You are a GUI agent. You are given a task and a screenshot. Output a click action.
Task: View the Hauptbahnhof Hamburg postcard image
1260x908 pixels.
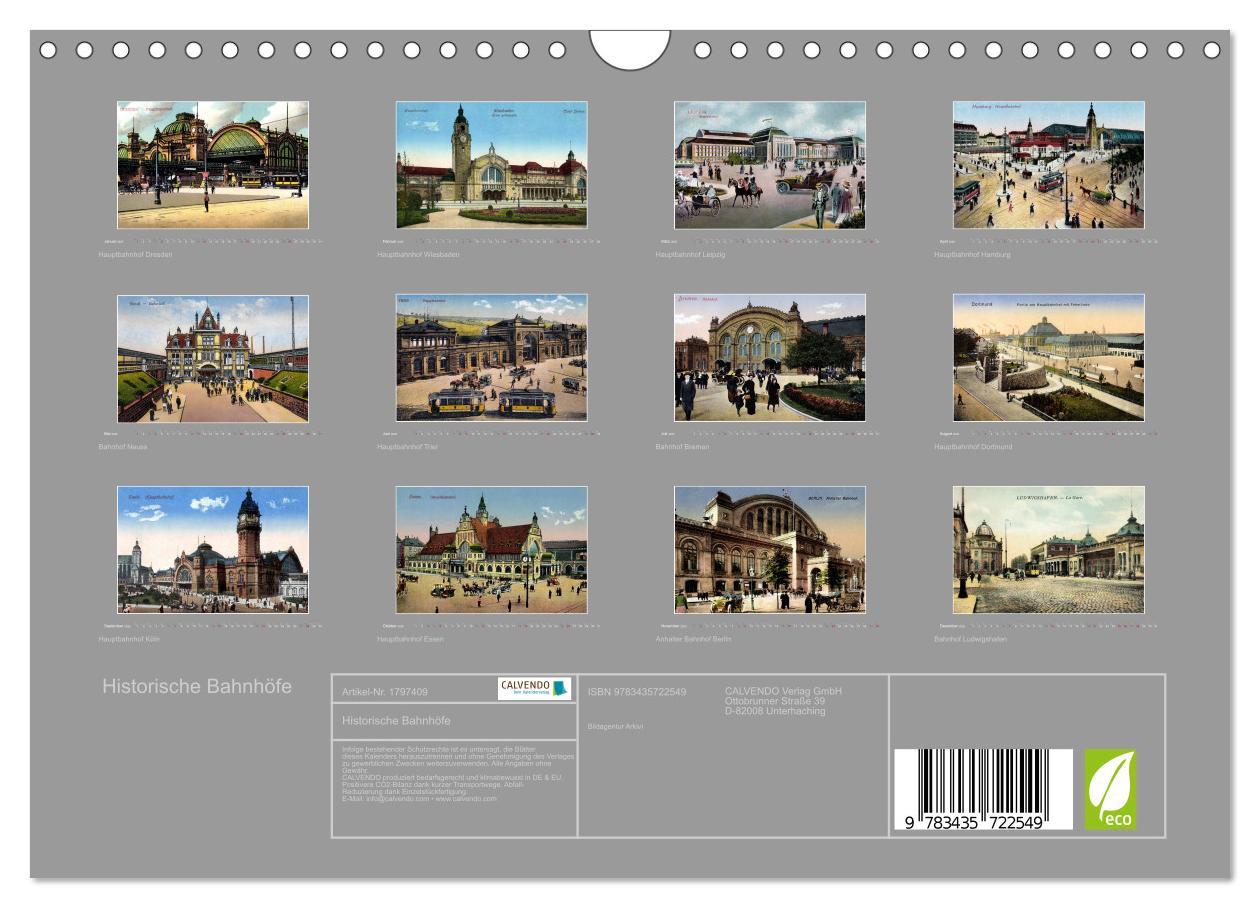tap(1049, 165)
